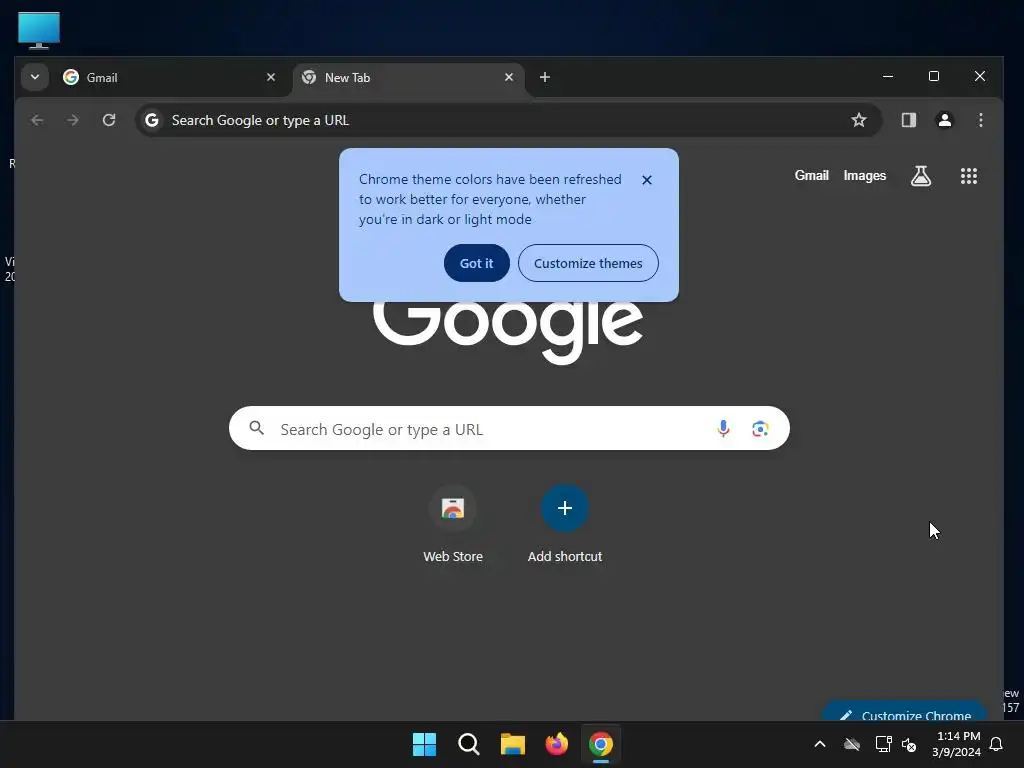Reload the current page

109,120
